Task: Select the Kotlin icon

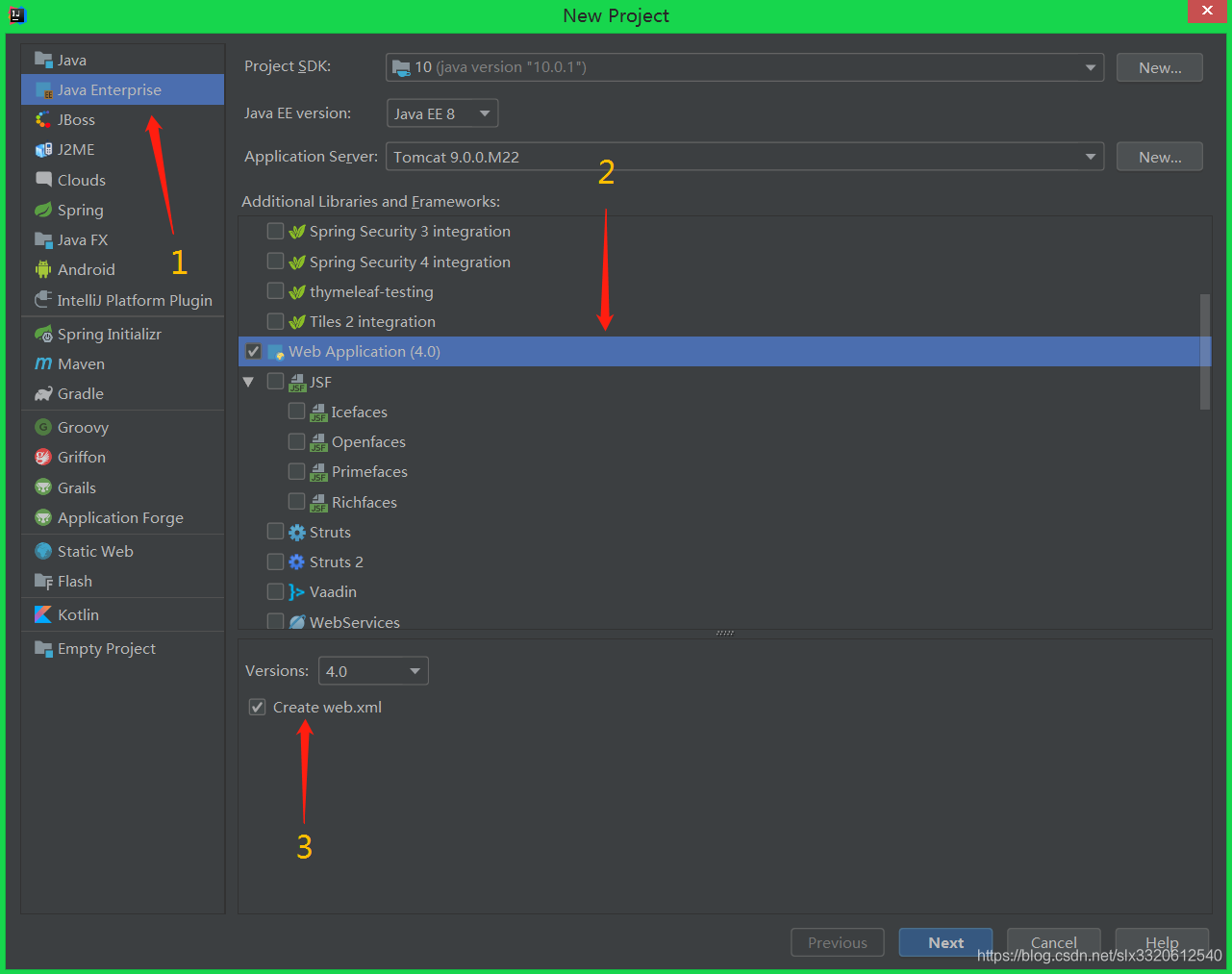Action: click(x=43, y=614)
